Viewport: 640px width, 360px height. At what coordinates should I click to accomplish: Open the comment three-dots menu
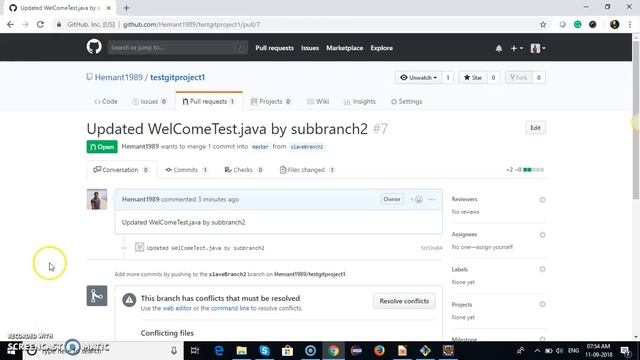coord(432,199)
